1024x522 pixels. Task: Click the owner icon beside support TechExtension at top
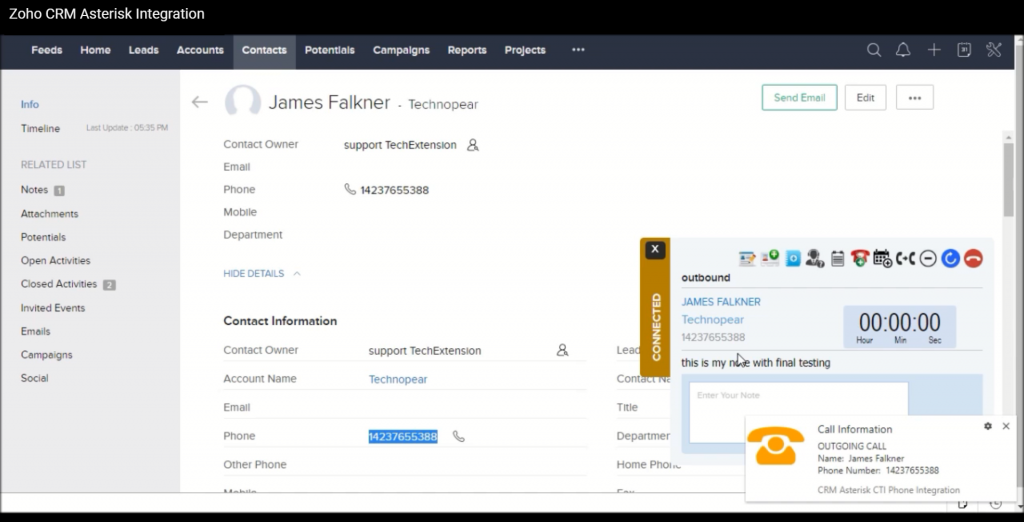(x=473, y=145)
